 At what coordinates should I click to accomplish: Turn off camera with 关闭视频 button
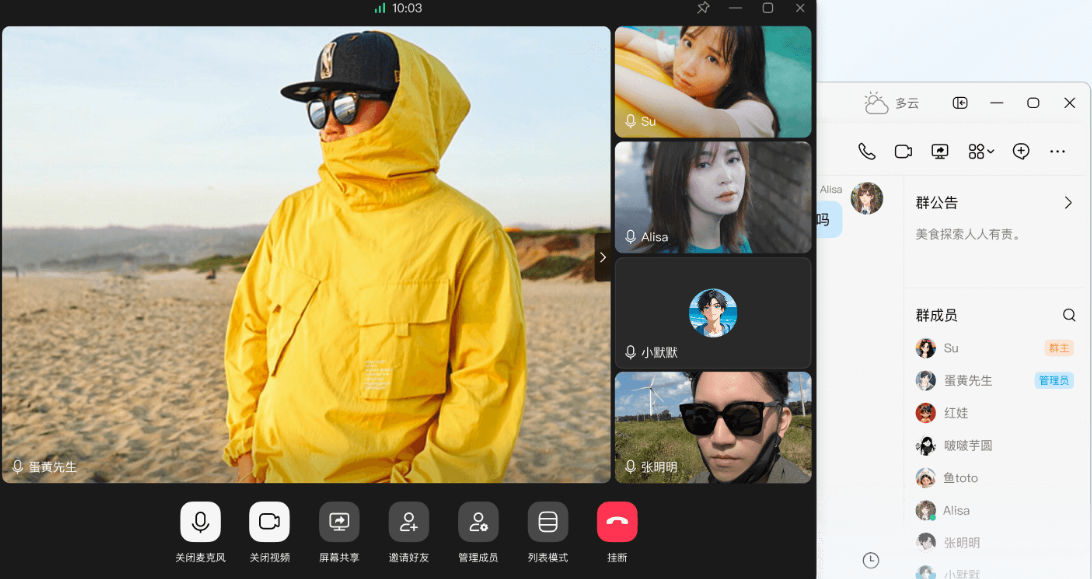pyautogui.click(x=270, y=522)
